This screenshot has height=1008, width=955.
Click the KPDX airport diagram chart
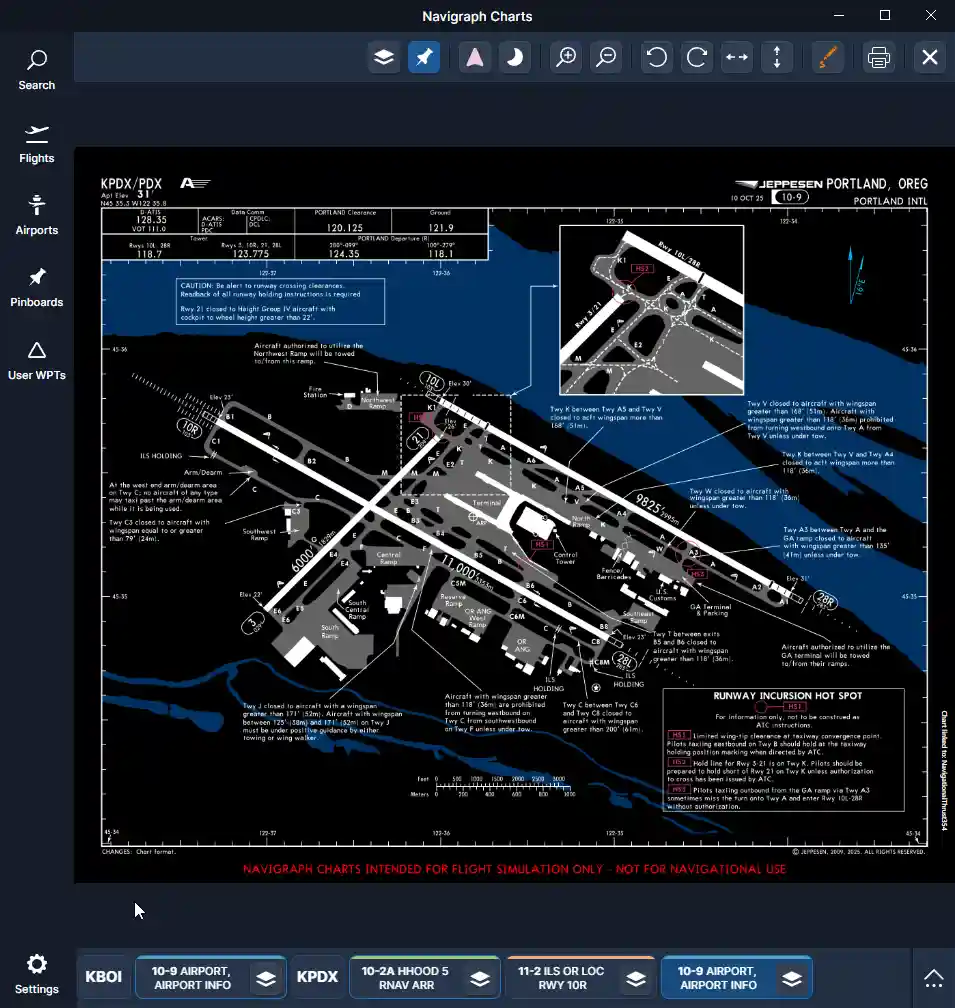514,514
